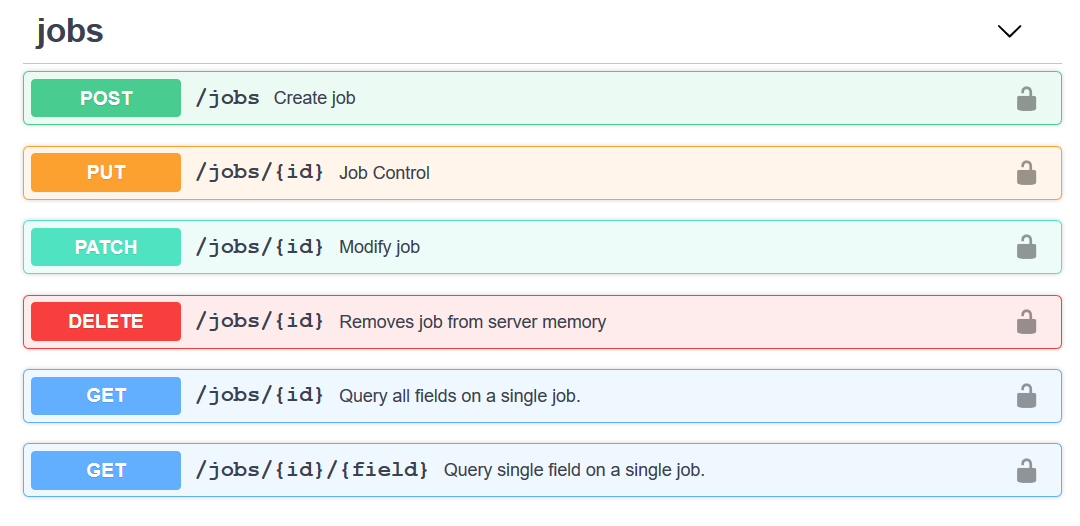Screen dimensions: 1080x526
Task: Click the /jobs path in POST row
Action: click(228, 98)
